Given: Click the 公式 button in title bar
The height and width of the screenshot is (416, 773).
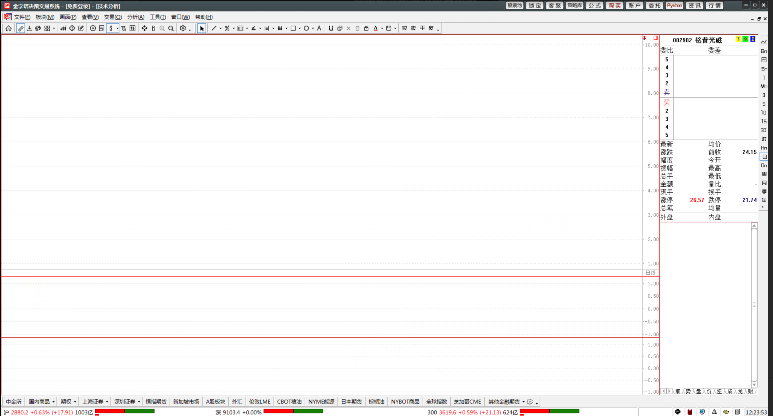Looking at the screenshot, I should 595,5.
